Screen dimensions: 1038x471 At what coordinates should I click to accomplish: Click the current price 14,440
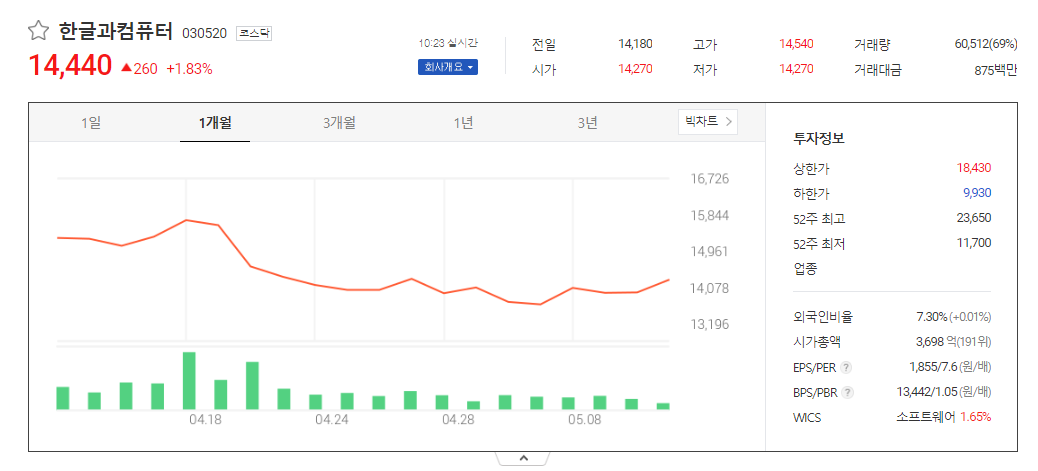(70, 66)
